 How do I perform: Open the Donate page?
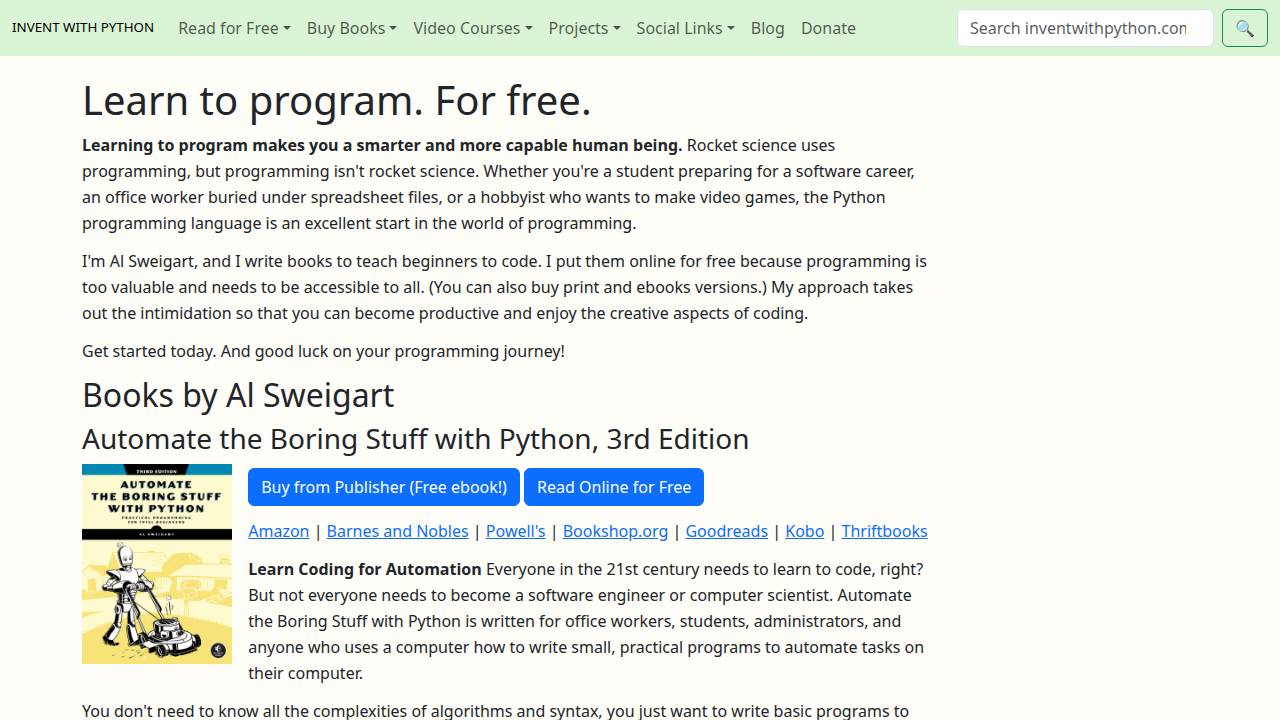(828, 28)
